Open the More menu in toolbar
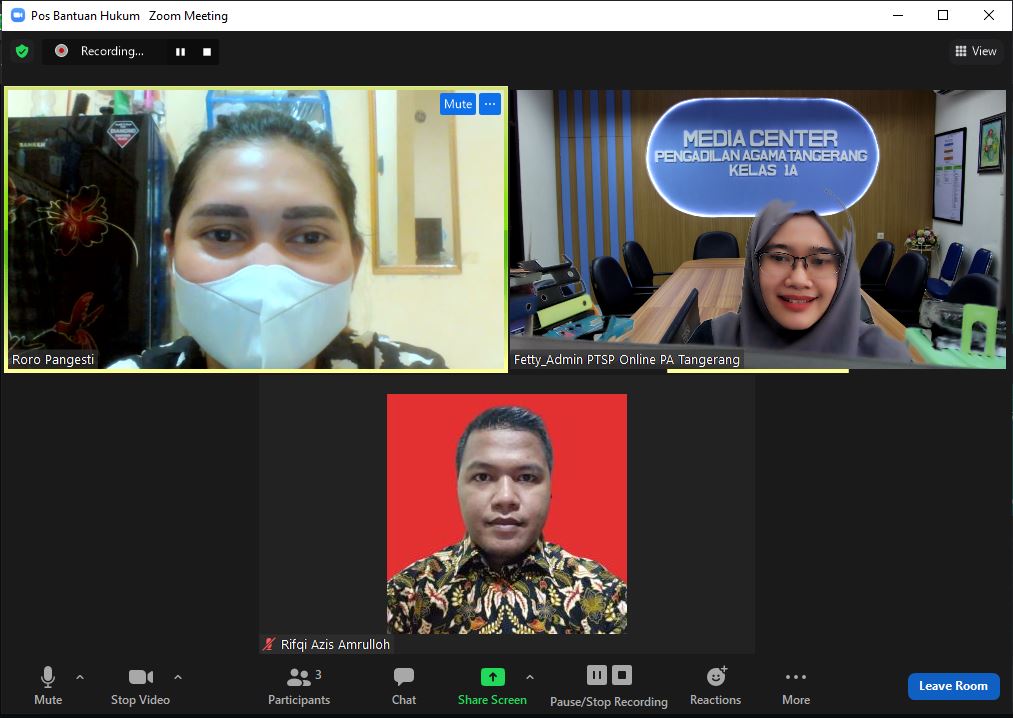The height and width of the screenshot is (718, 1013). tap(795, 685)
